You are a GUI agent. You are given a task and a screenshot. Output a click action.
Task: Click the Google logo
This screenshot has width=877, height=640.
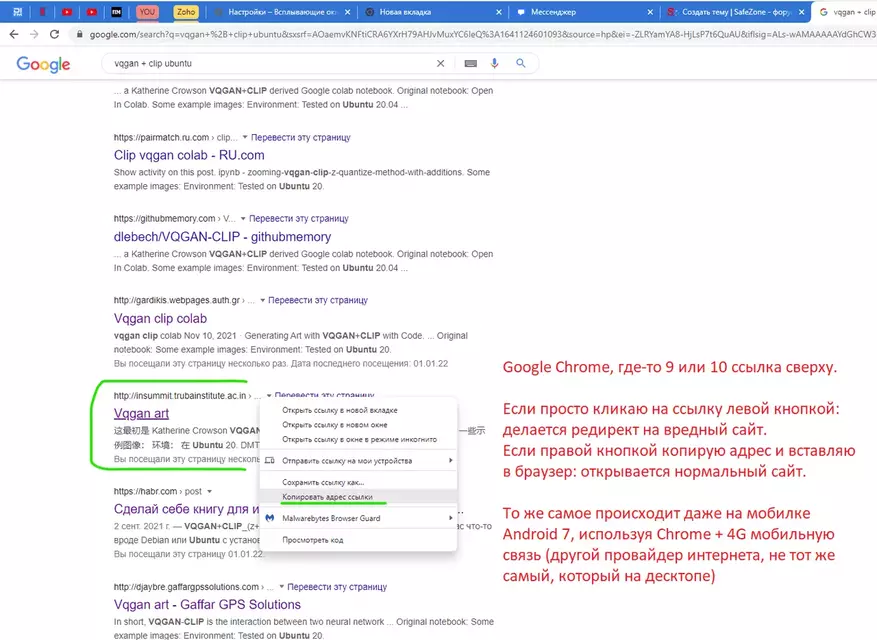44,64
